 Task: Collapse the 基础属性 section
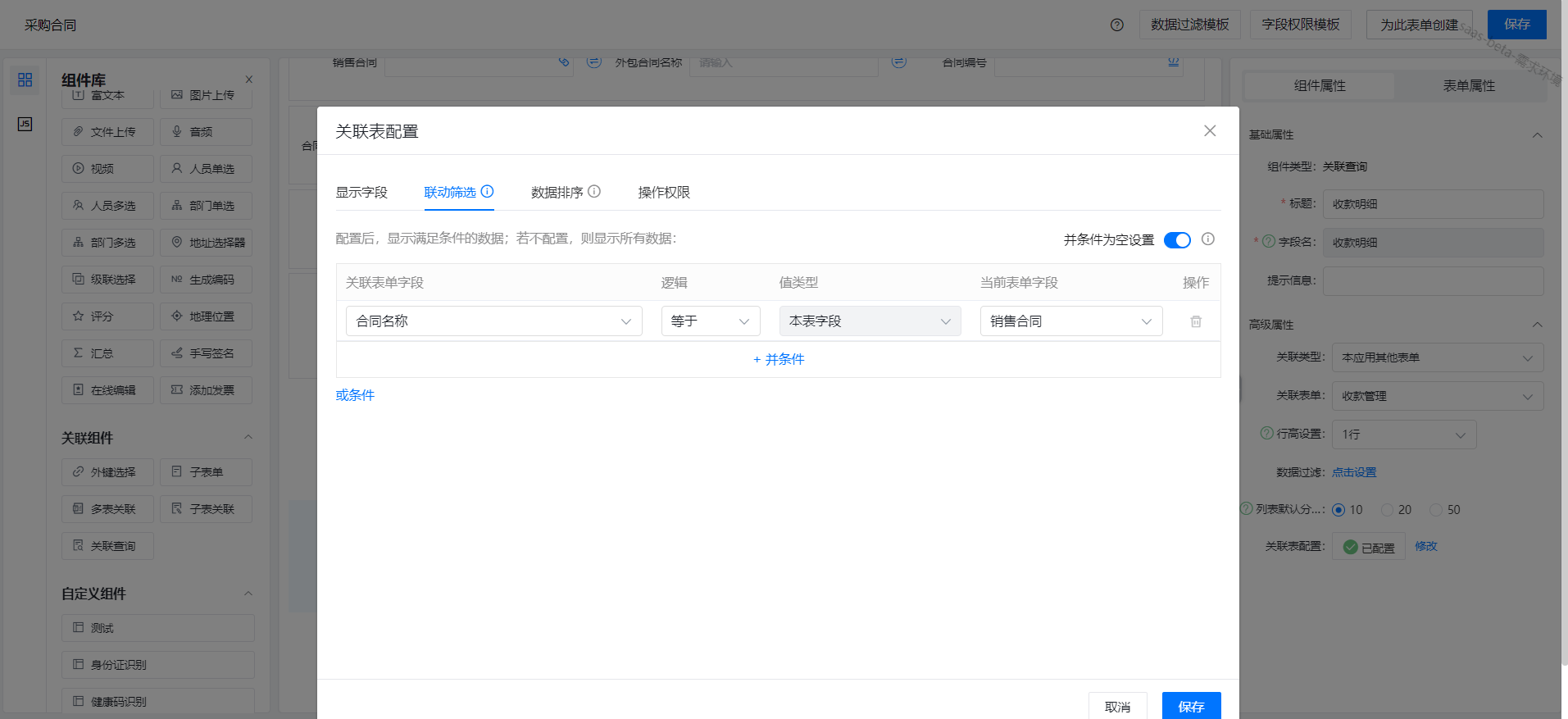[x=1538, y=134]
